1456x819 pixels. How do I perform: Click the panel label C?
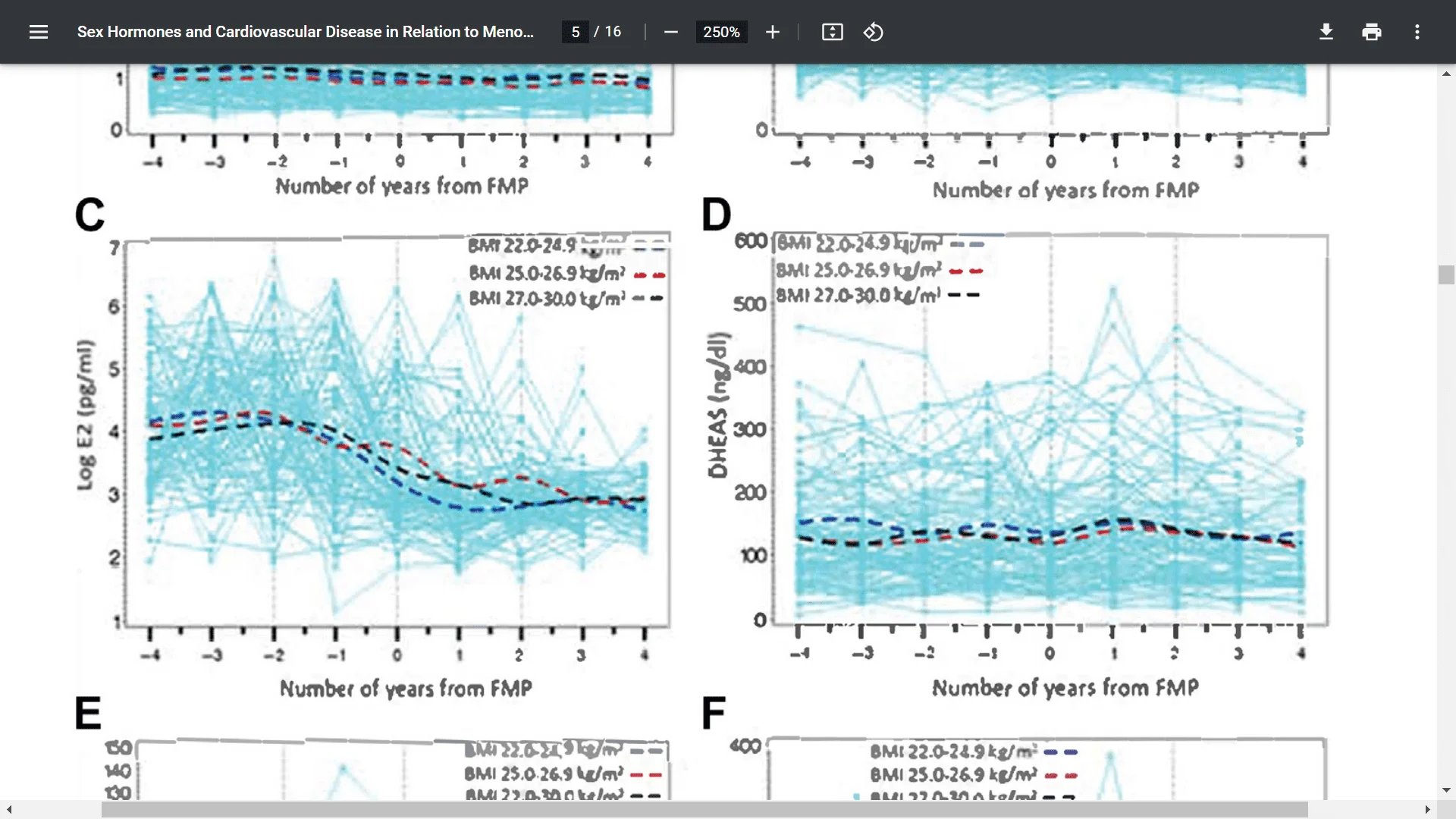[x=89, y=215]
